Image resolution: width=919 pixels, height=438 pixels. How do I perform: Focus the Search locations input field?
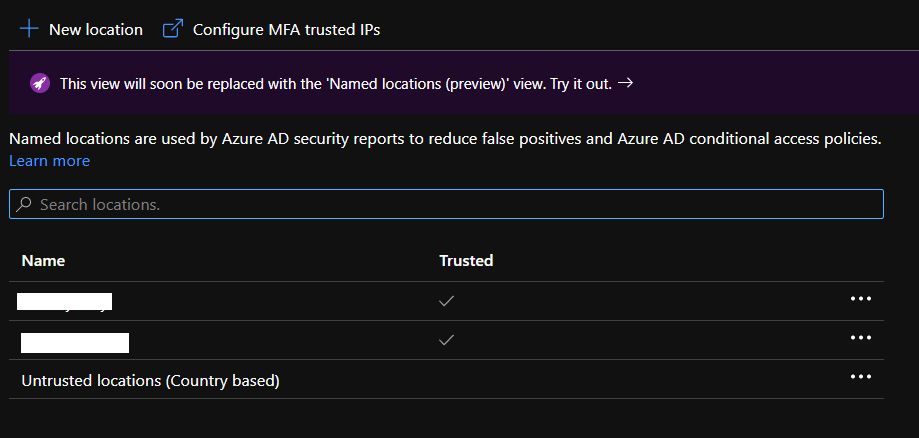click(x=450, y=204)
